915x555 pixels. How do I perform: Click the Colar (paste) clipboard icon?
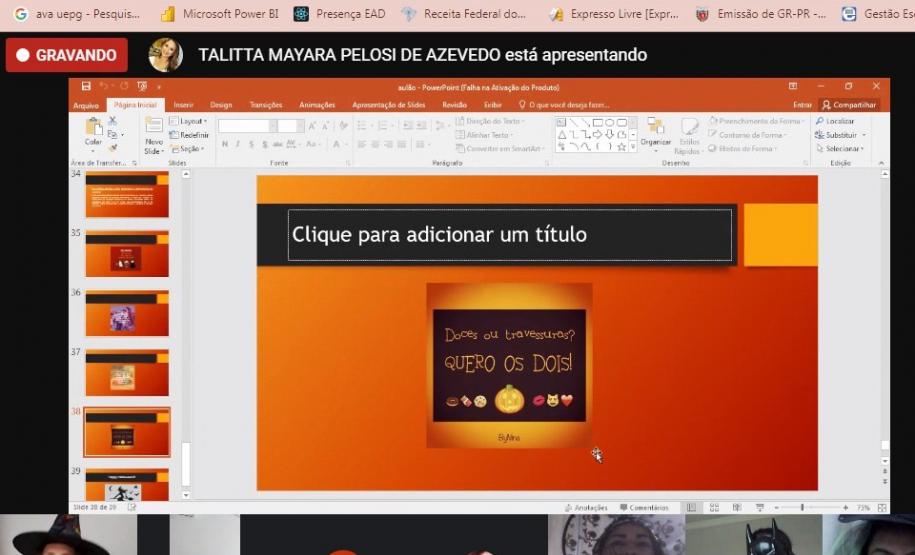(x=93, y=130)
